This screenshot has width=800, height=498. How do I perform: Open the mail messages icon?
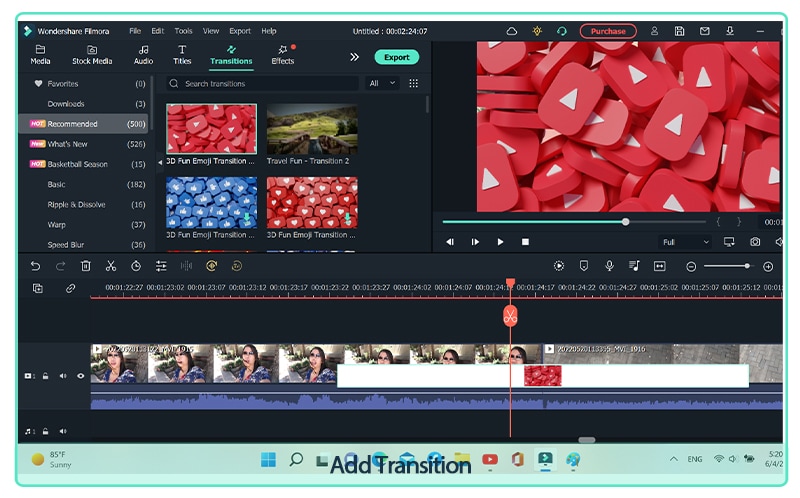pos(705,31)
